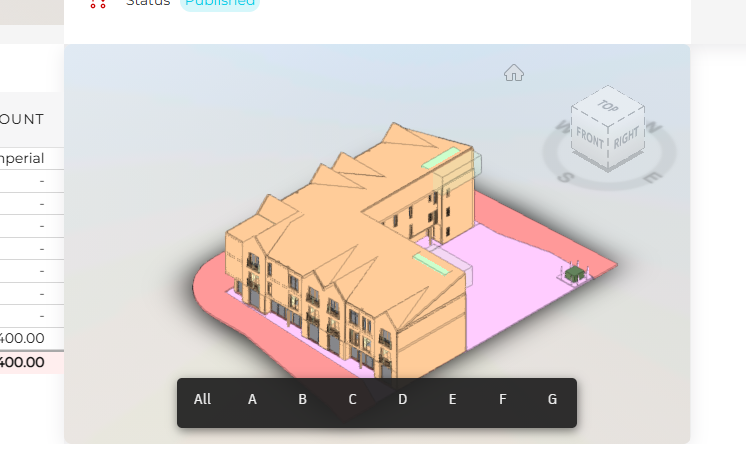This screenshot has width=746, height=471.
Task: Select the F filter tab
Action: (x=502, y=399)
